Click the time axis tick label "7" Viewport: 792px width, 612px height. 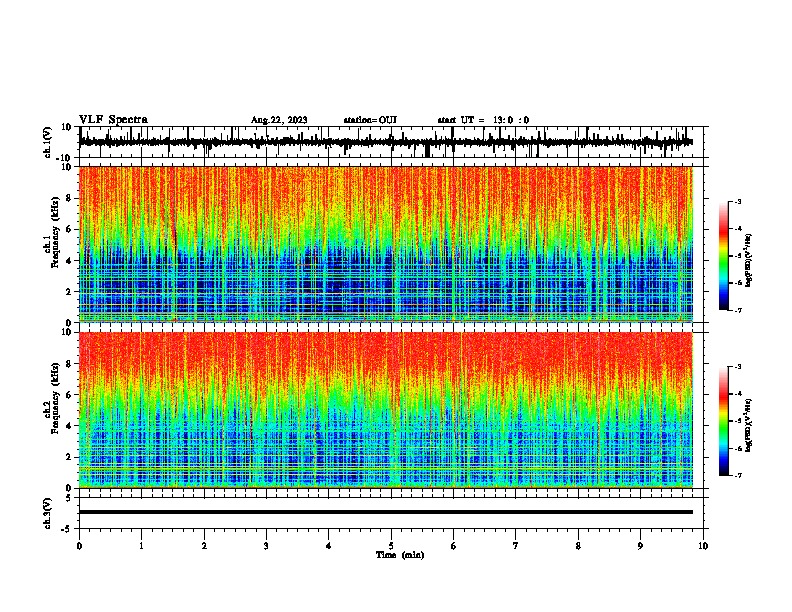point(516,546)
